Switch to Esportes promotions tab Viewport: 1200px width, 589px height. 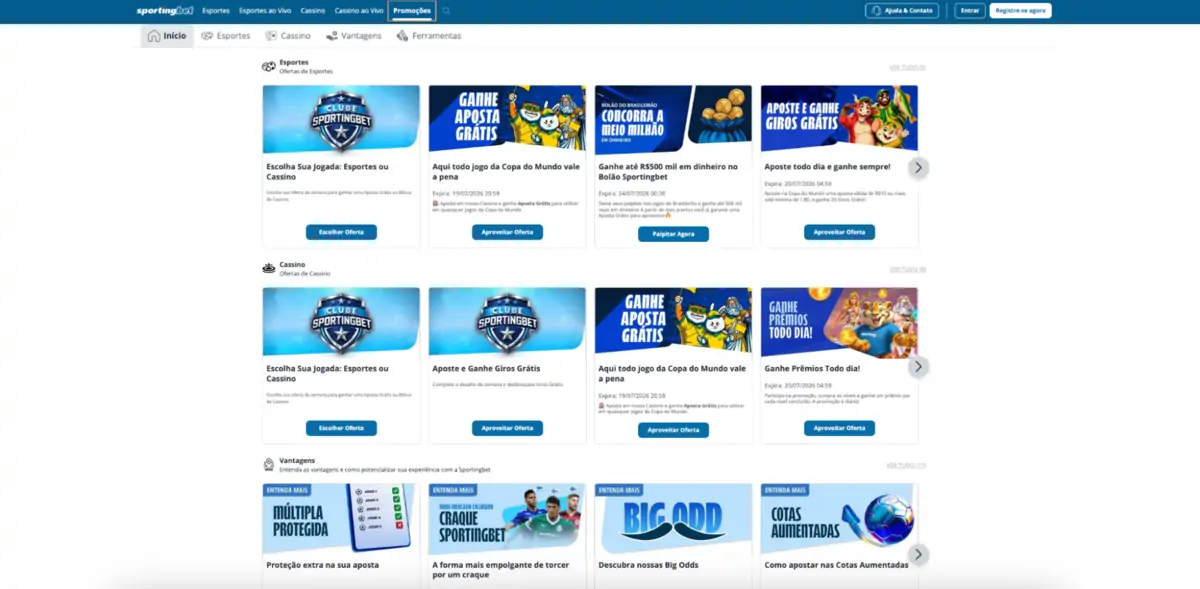226,36
